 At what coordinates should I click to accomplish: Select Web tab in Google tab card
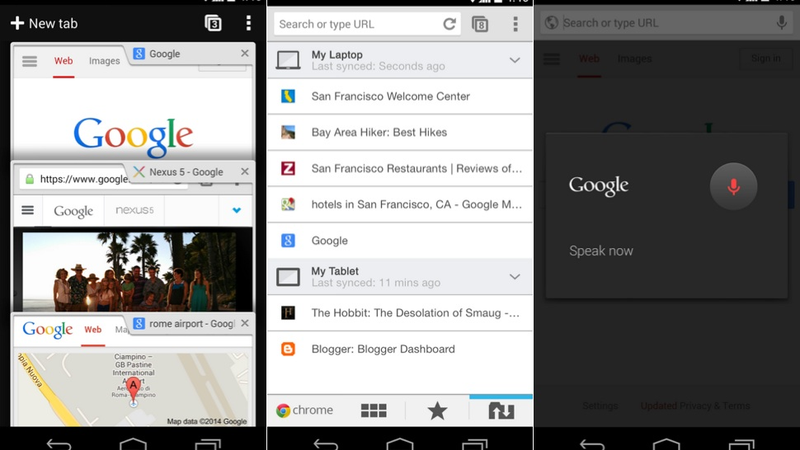pyautogui.click(x=63, y=61)
